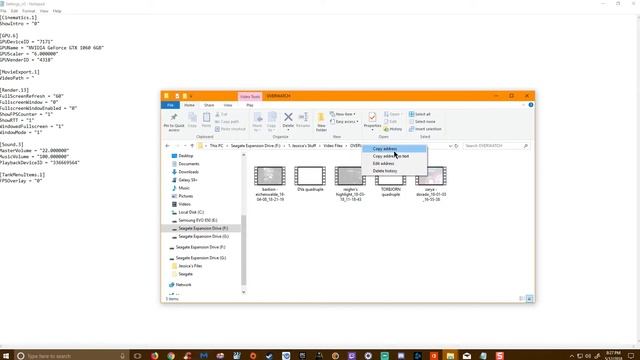This screenshot has height=360, width=640.
Task: Show hidden system tray icons
Action: click(x=571, y=356)
